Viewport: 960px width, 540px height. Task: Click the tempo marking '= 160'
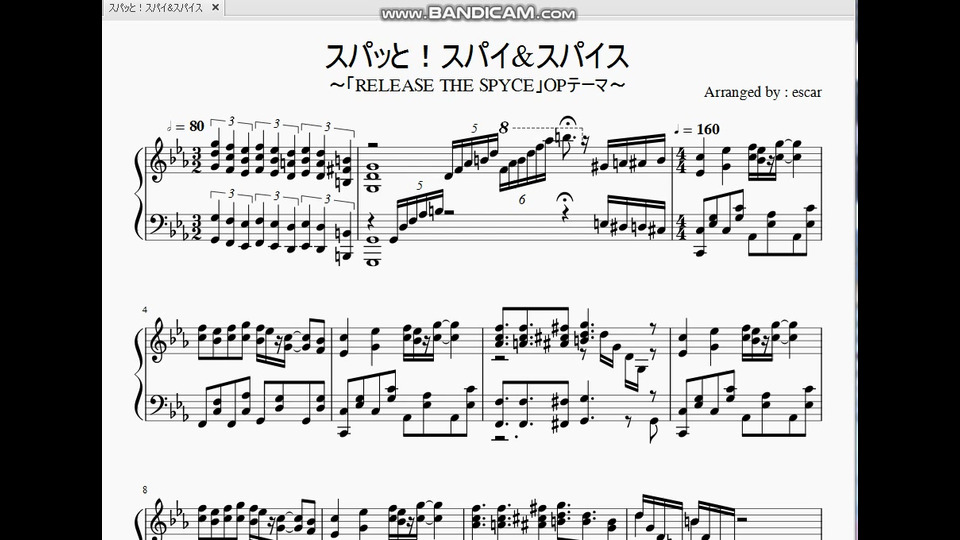coord(697,129)
